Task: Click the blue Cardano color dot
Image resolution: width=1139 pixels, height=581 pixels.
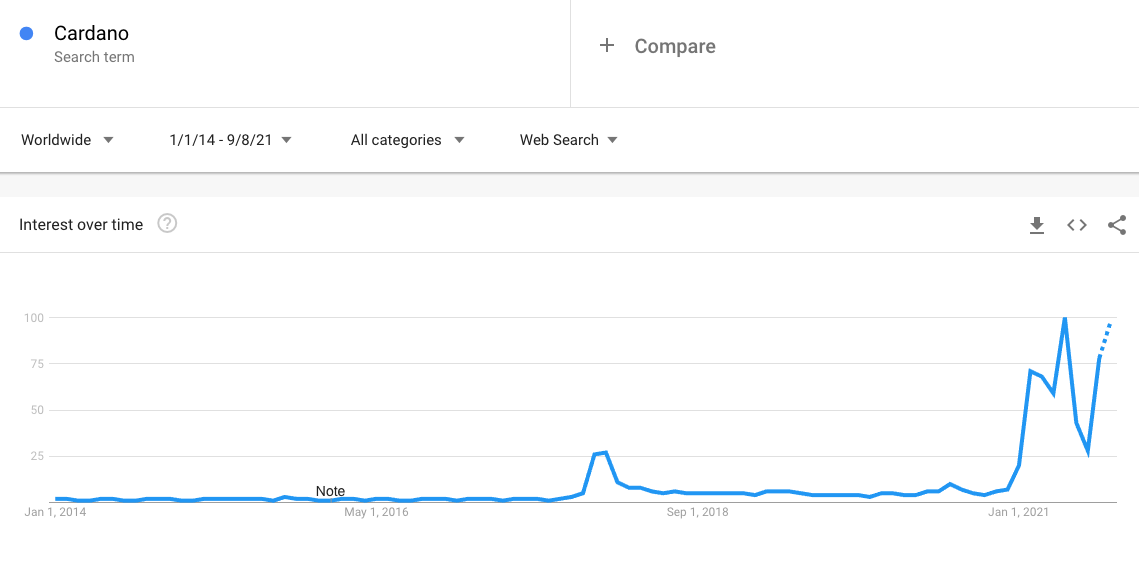Action: [x=27, y=33]
